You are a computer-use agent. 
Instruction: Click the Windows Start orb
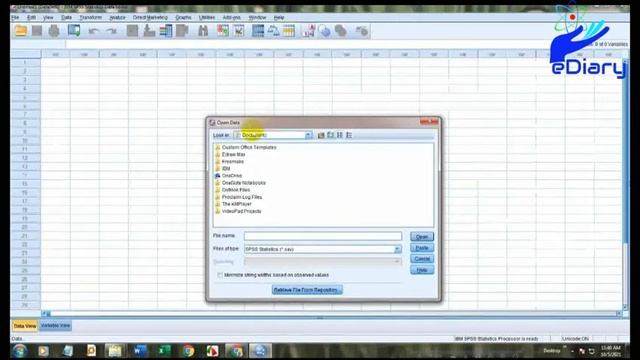(x=19, y=351)
